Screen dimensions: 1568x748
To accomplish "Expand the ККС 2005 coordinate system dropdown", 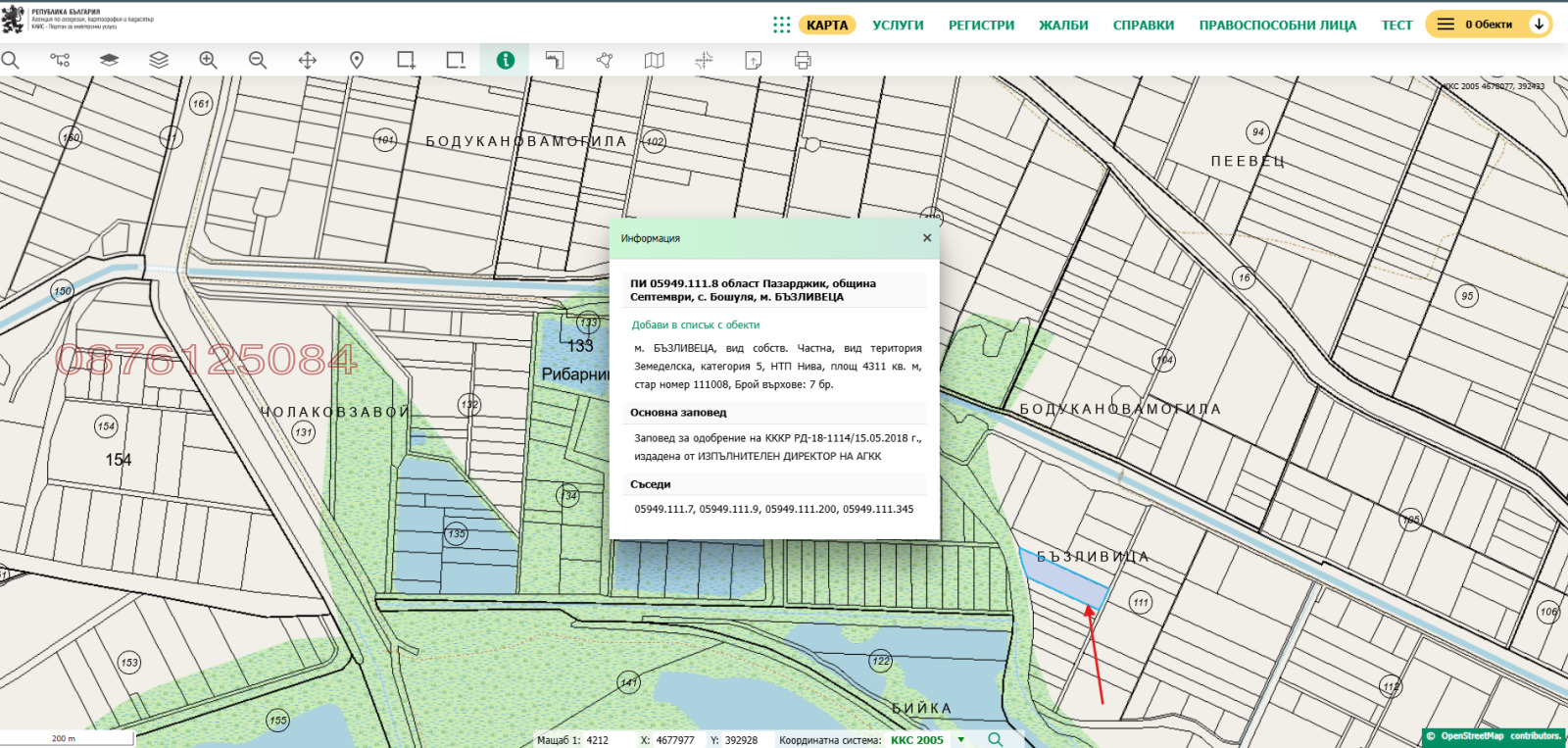I will click(x=961, y=740).
